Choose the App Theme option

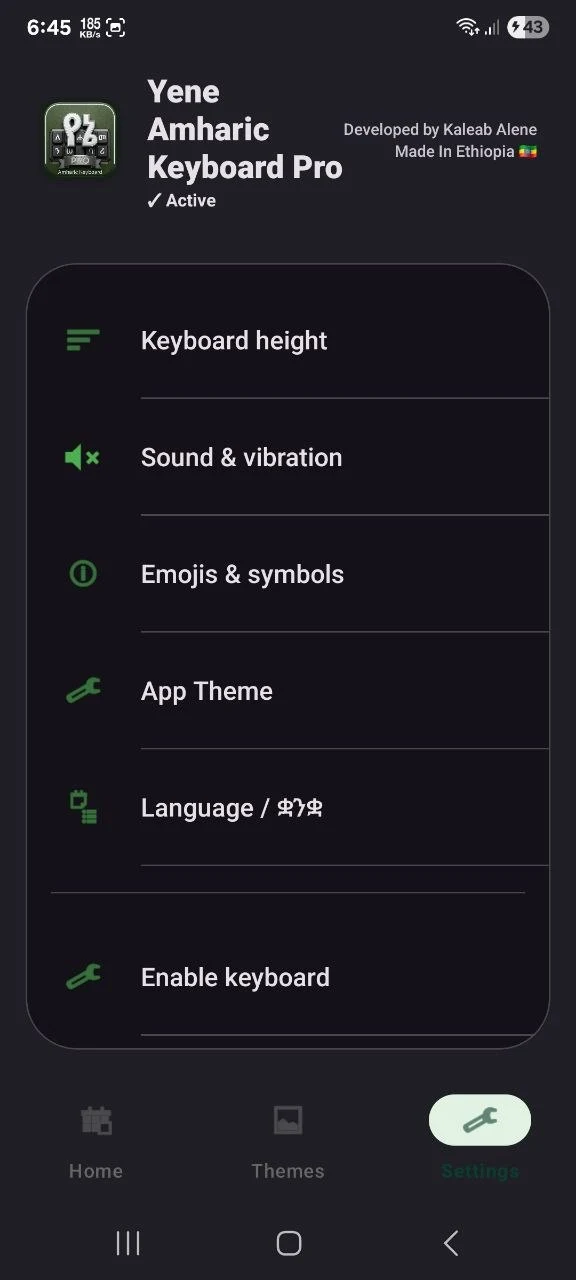click(288, 691)
